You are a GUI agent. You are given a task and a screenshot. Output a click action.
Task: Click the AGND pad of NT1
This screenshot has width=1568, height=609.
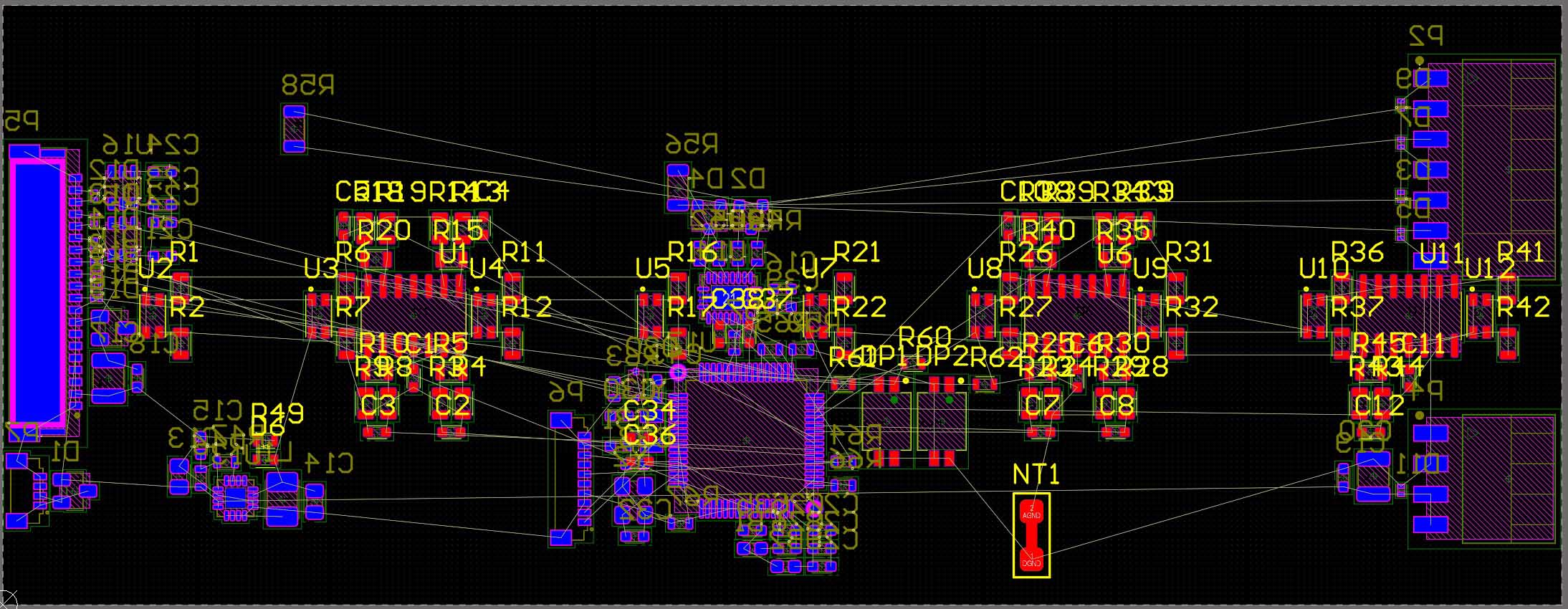coord(1031,512)
